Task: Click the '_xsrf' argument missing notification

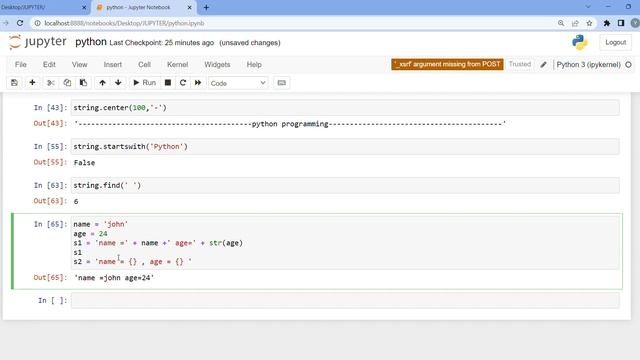Action: click(447, 64)
